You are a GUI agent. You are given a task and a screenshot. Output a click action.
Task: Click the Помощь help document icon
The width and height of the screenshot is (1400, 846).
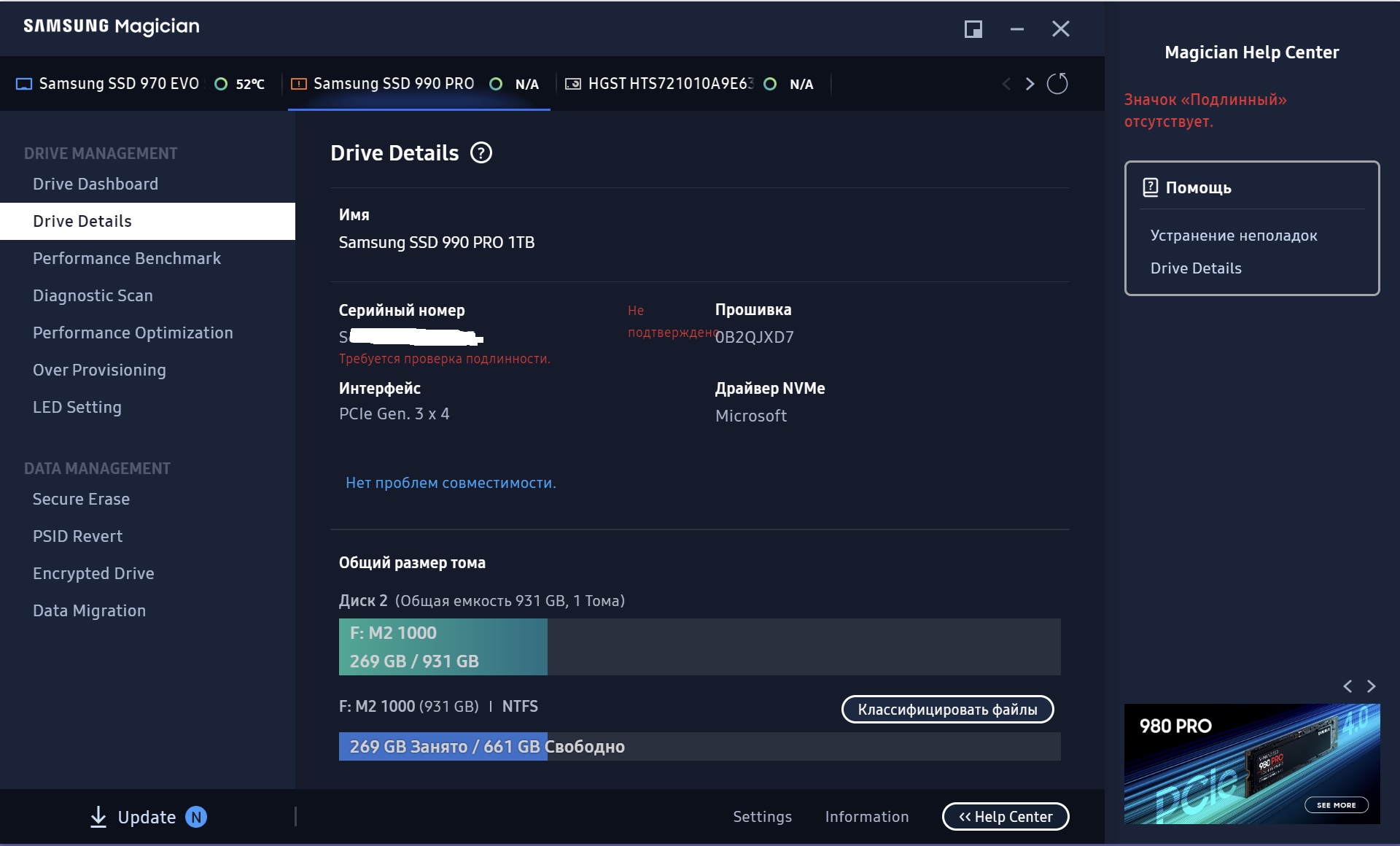click(x=1150, y=187)
